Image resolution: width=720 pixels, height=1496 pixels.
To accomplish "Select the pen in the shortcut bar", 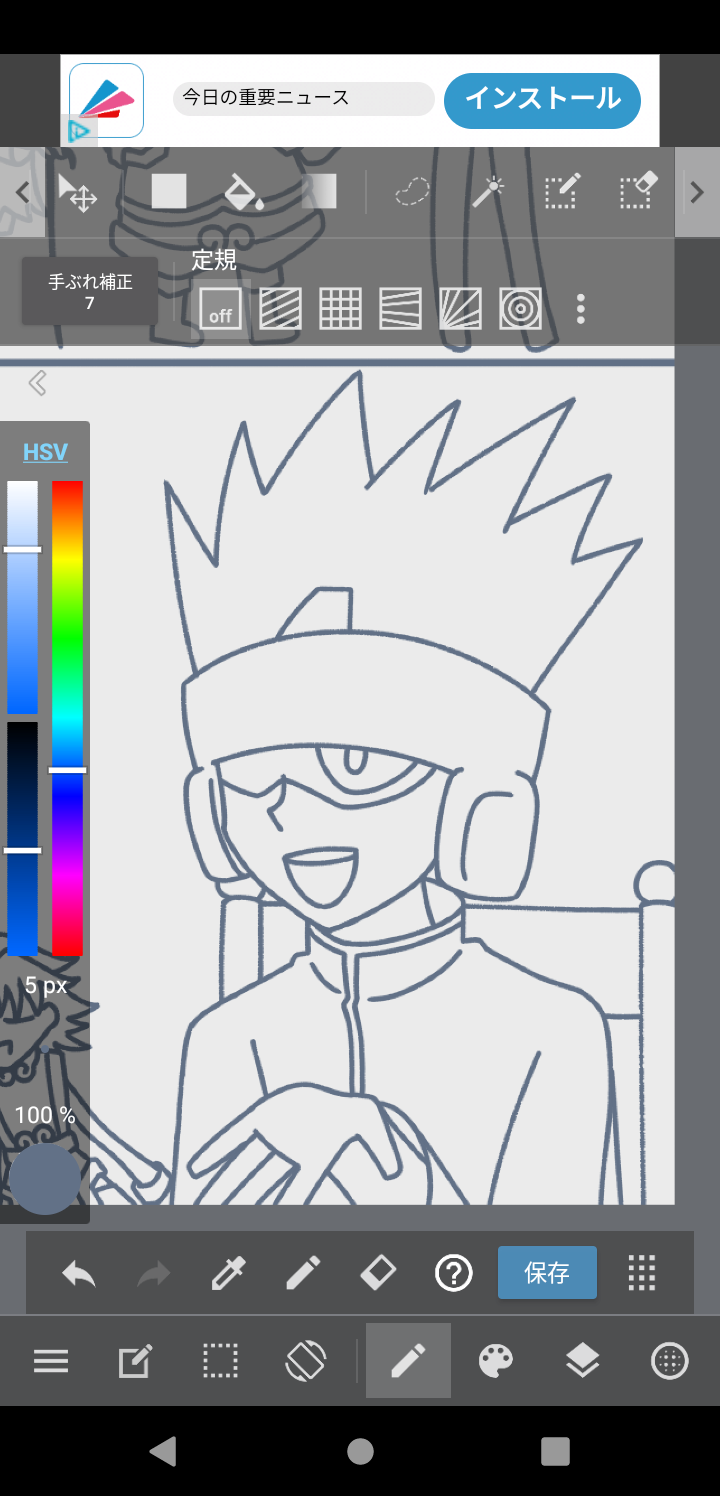I will (x=303, y=1273).
